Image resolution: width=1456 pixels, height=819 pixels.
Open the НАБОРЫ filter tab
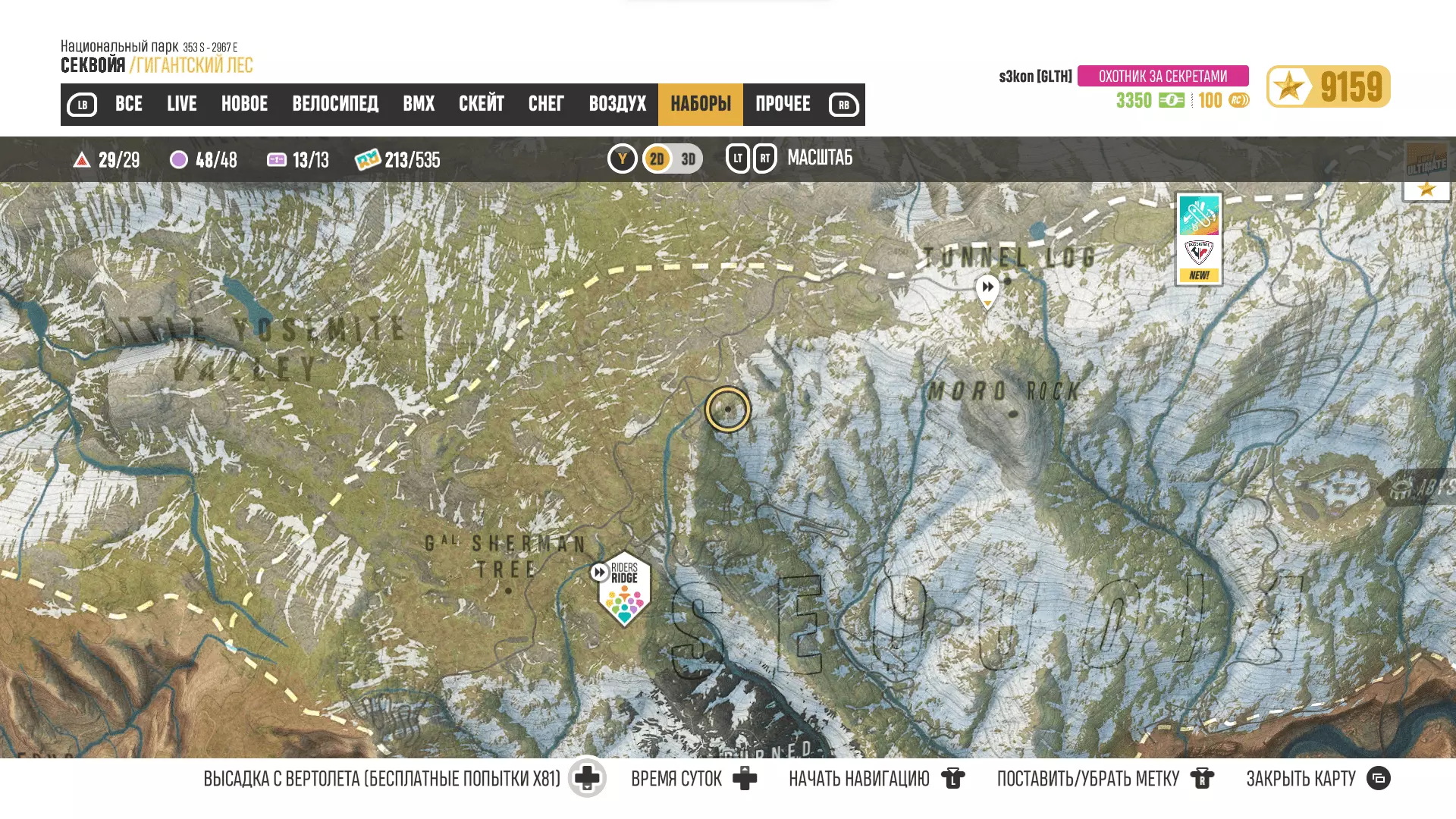pyautogui.click(x=700, y=104)
